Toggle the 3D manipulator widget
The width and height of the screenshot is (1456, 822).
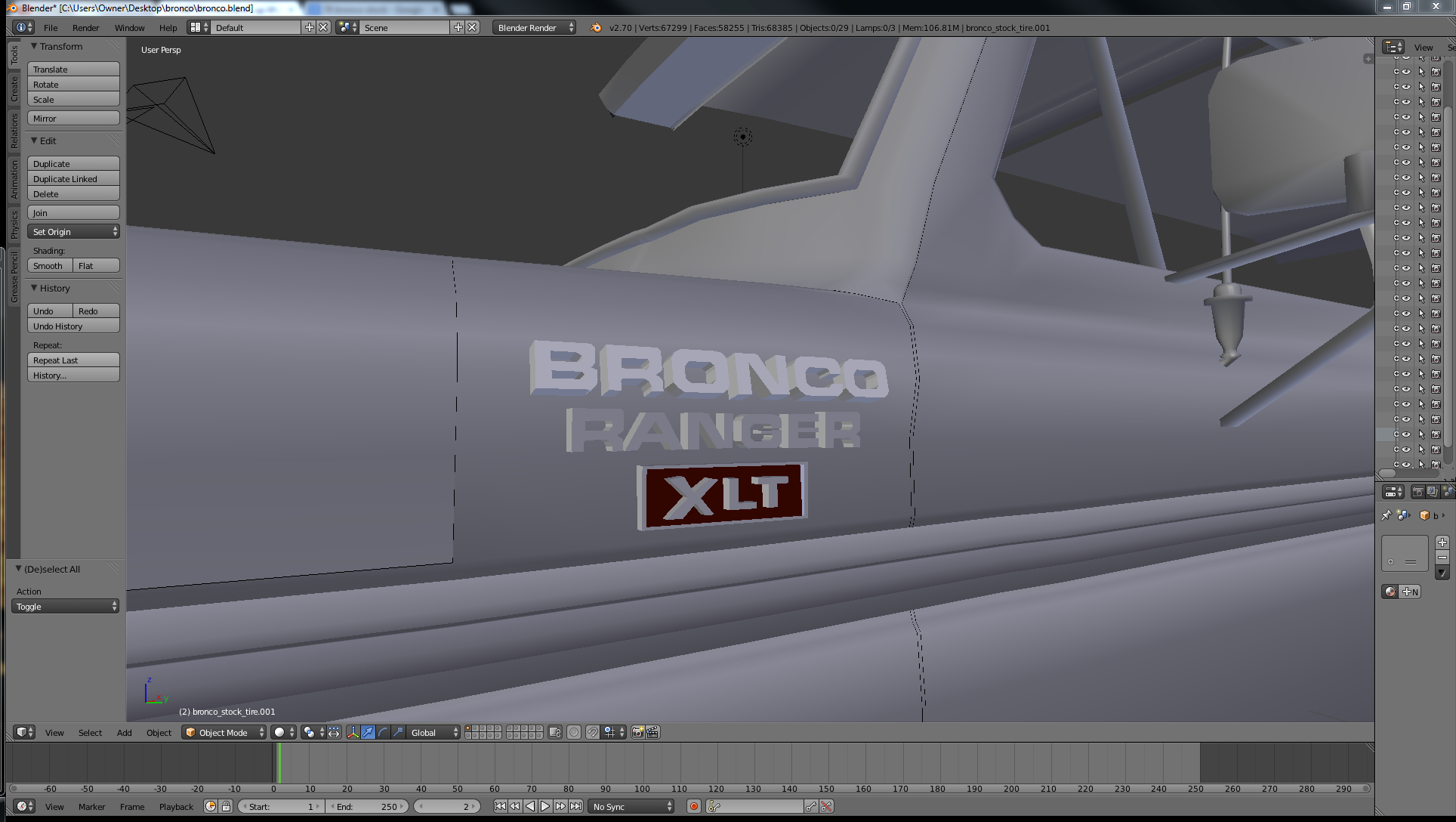click(353, 733)
